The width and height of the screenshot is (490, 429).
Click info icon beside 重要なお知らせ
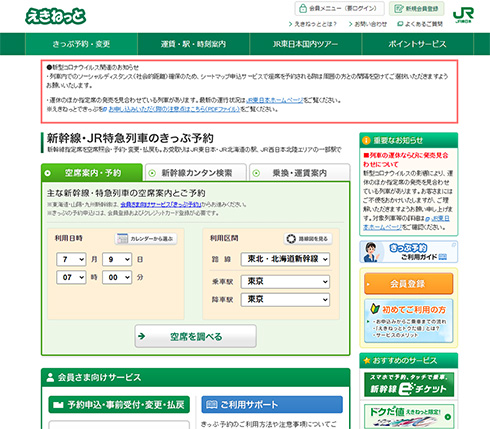(x=366, y=140)
